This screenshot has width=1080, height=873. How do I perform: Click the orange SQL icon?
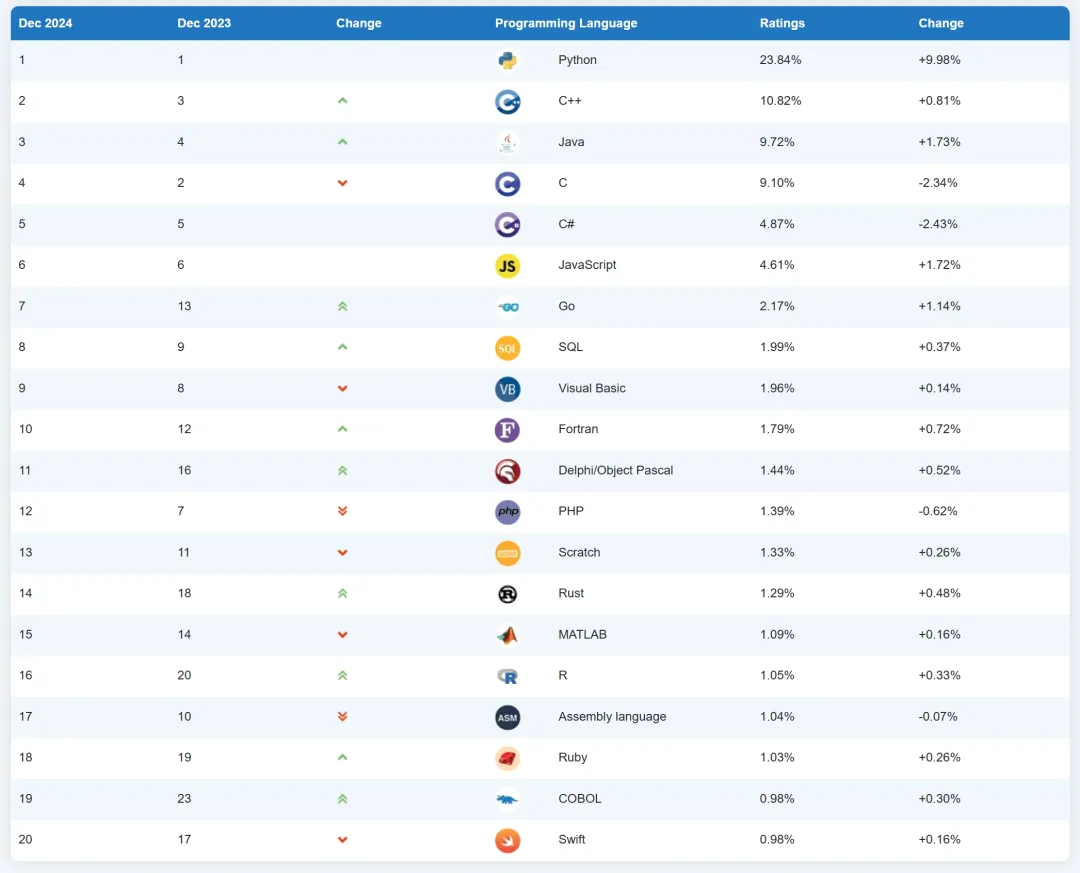click(507, 347)
